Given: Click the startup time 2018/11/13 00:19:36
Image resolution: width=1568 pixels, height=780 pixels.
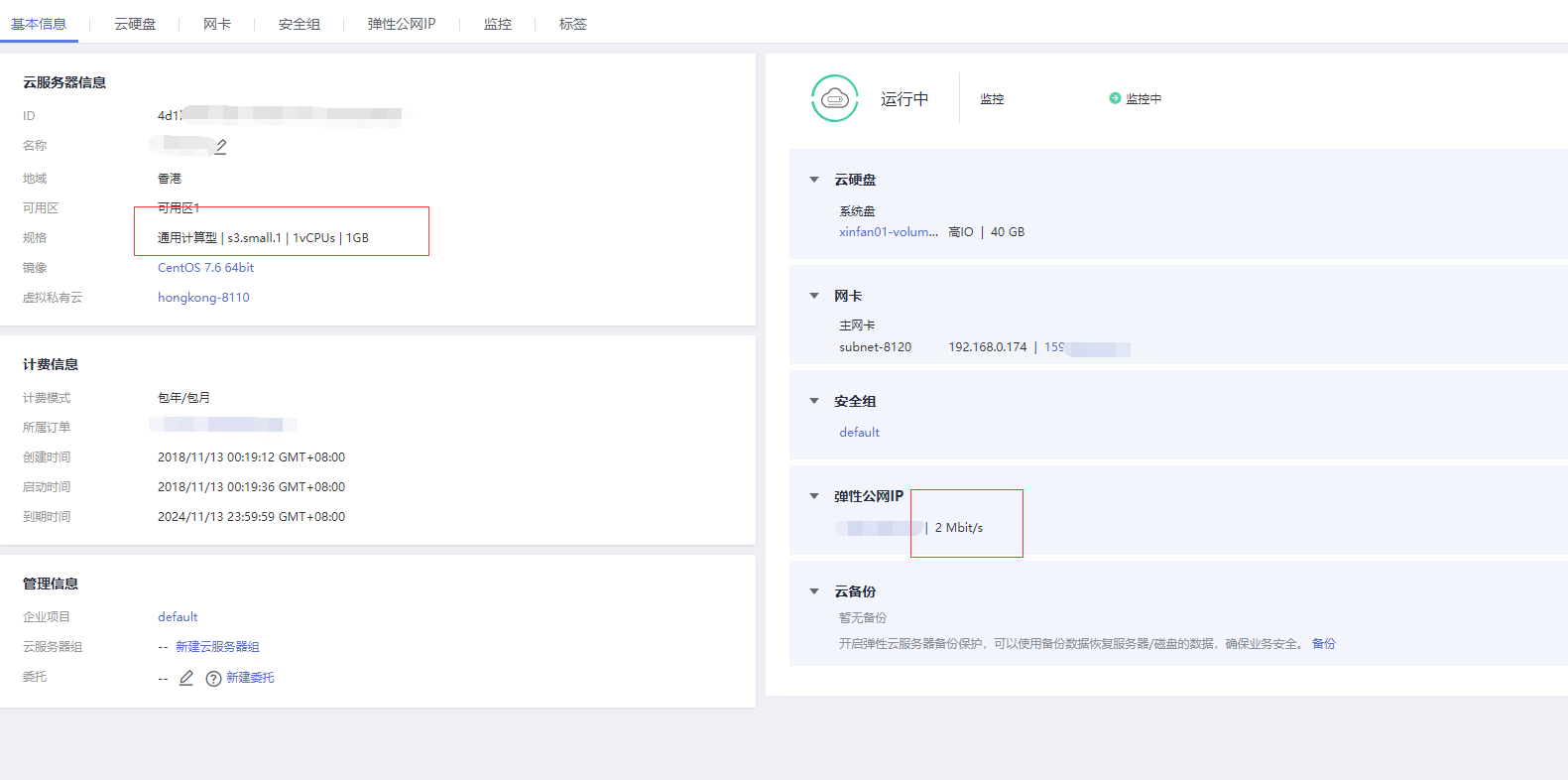Looking at the screenshot, I should pos(251,487).
